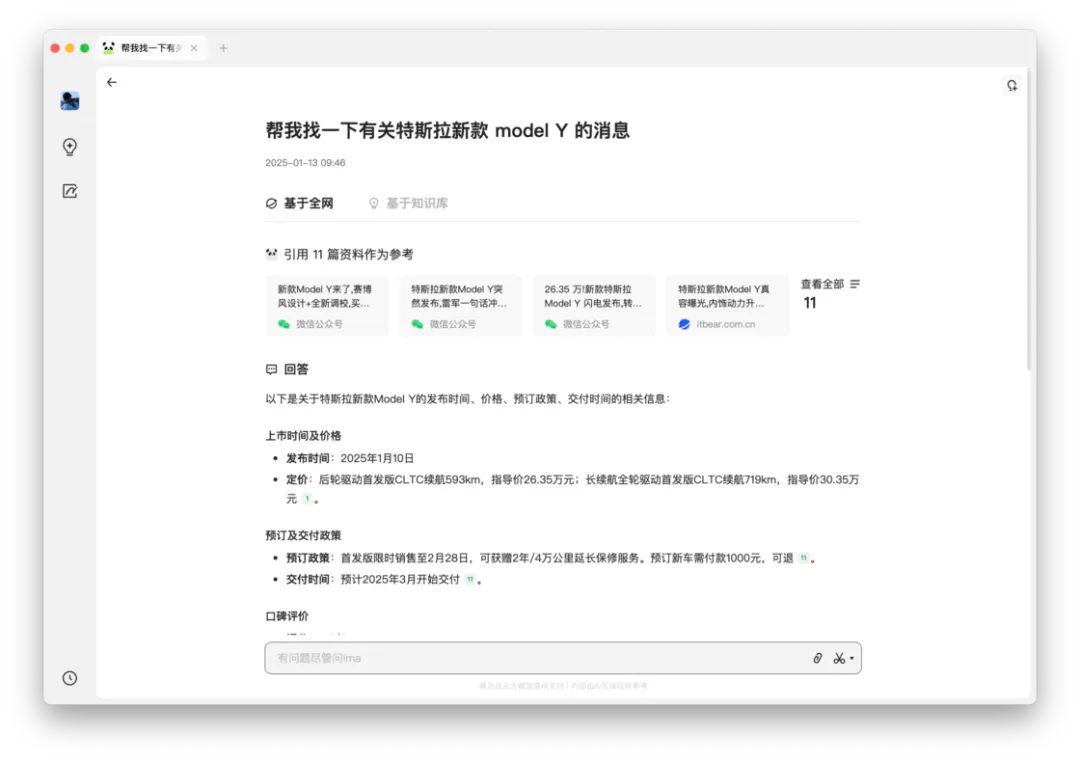This screenshot has width=1080, height=762.
Task: Open reference card 新款Model Y来了,赛博
Action: pos(327,306)
